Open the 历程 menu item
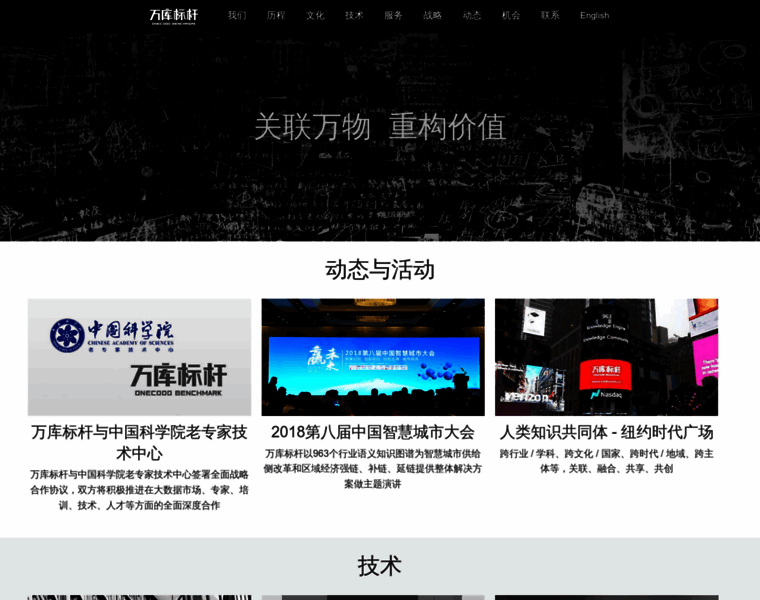This screenshot has width=760, height=600. point(276,16)
